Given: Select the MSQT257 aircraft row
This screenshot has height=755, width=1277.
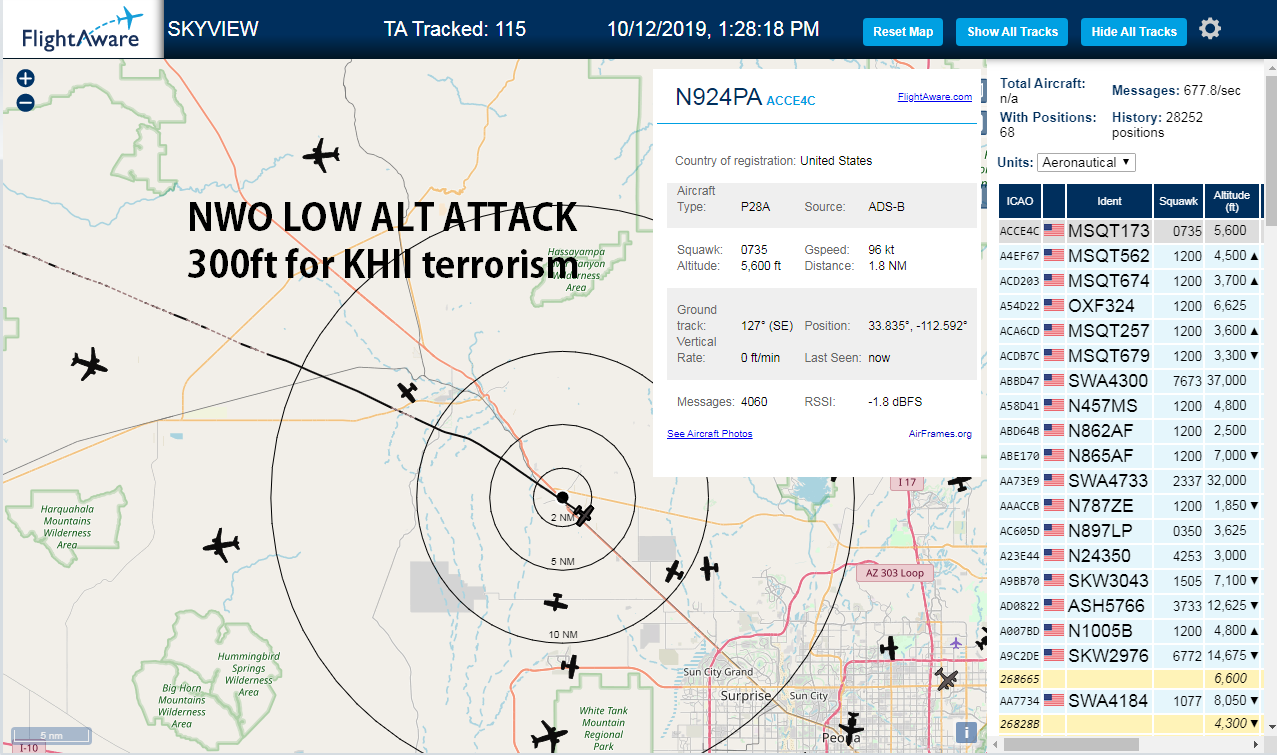Looking at the screenshot, I should tap(1130, 331).
